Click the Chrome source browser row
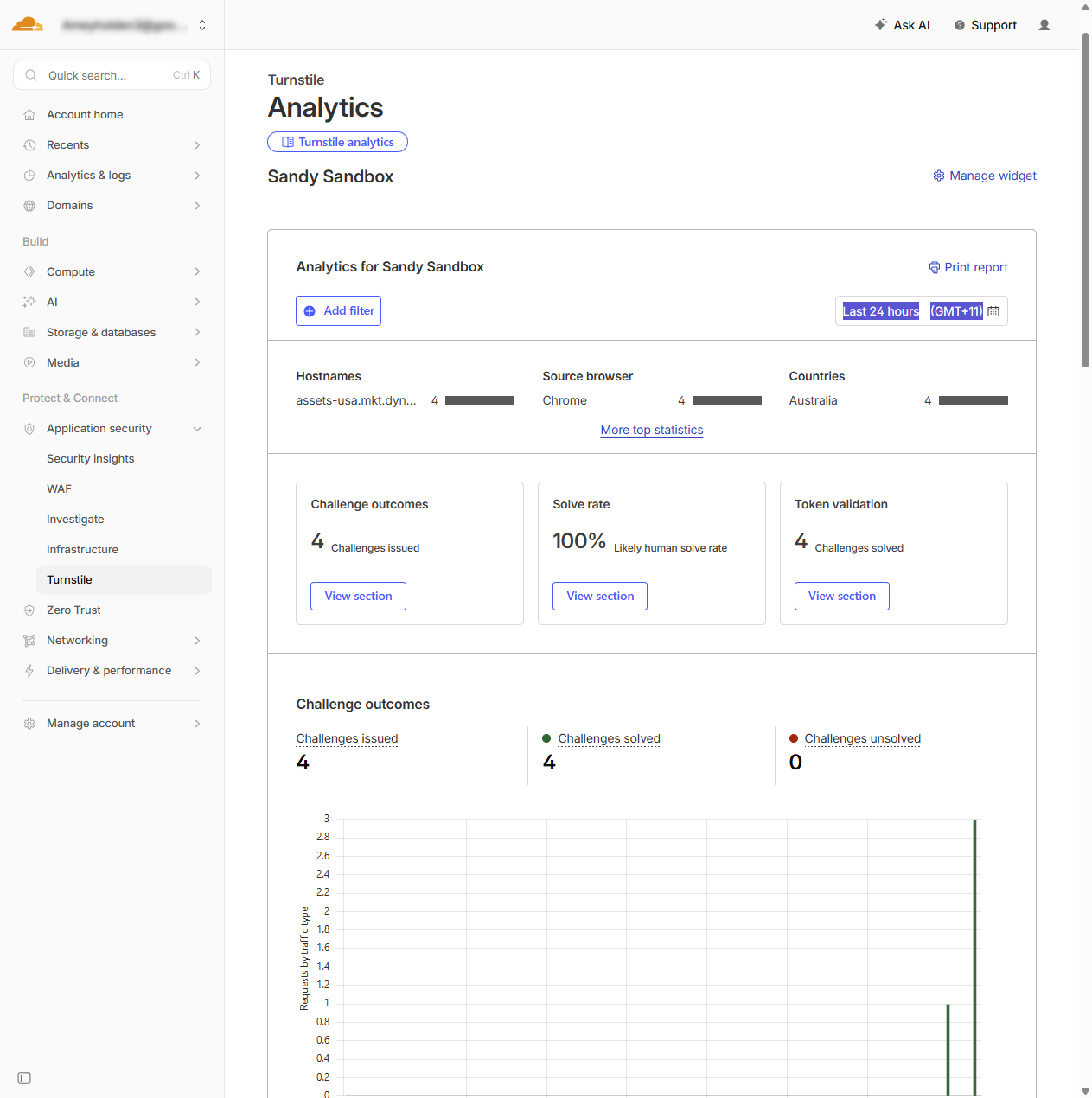1092x1098 pixels. coord(652,400)
